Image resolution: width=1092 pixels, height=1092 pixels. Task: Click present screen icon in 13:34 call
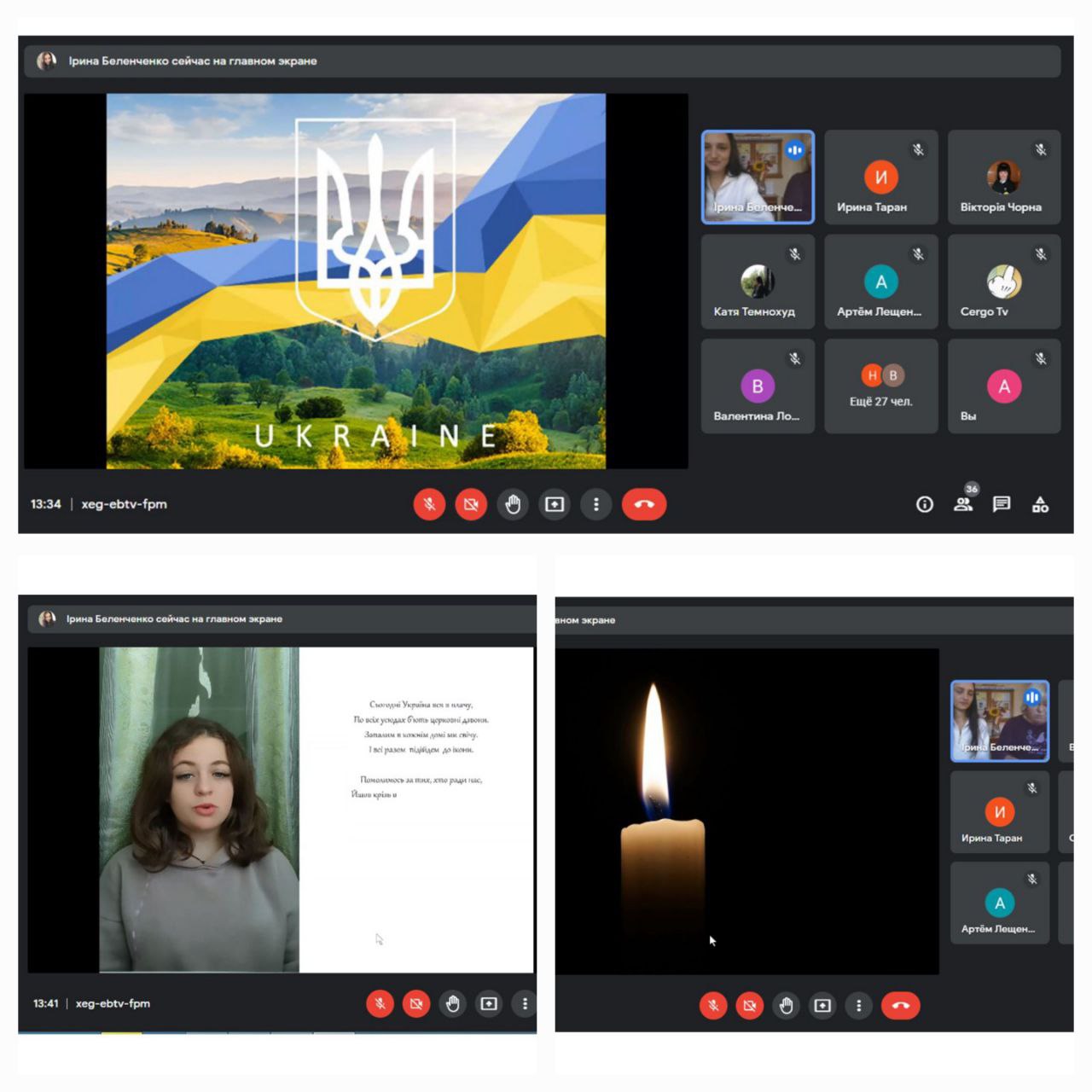pyautogui.click(x=555, y=504)
